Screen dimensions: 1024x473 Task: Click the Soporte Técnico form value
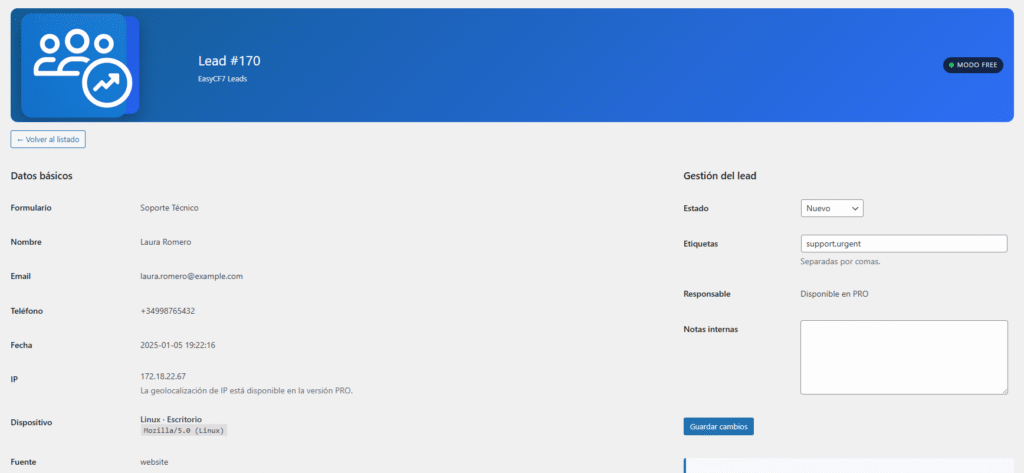tap(169, 208)
